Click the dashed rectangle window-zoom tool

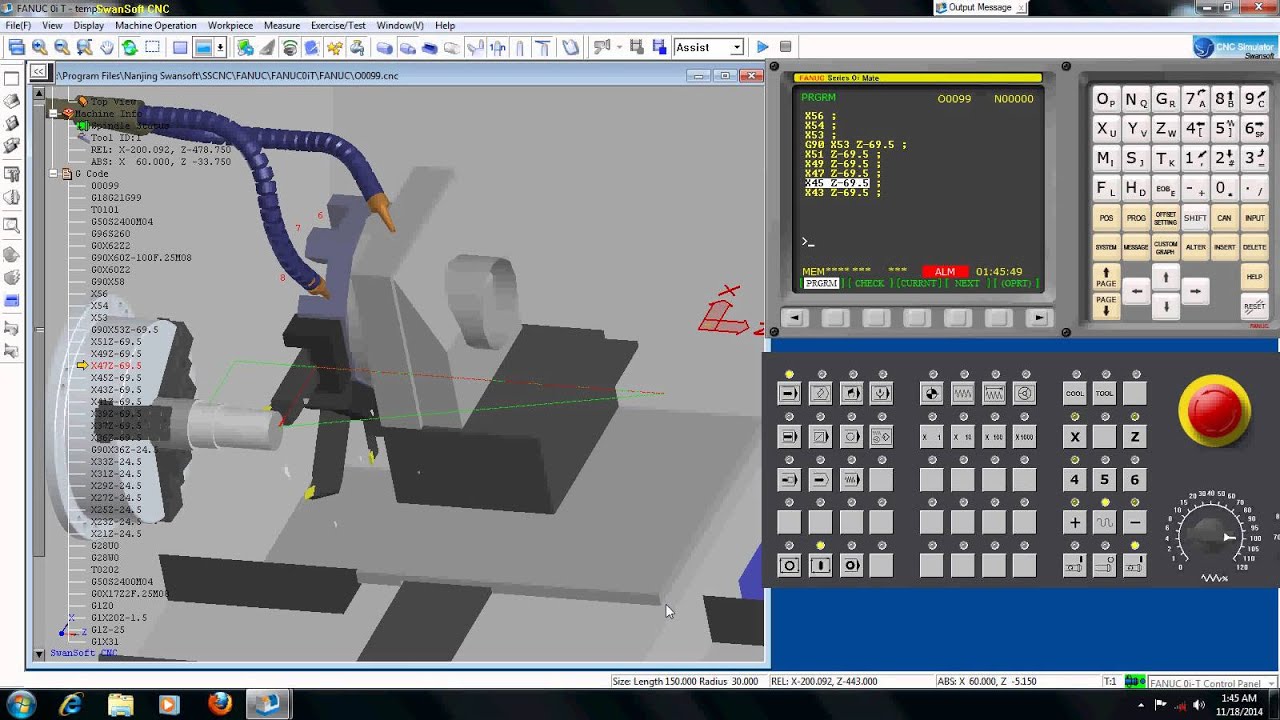[x=152, y=47]
